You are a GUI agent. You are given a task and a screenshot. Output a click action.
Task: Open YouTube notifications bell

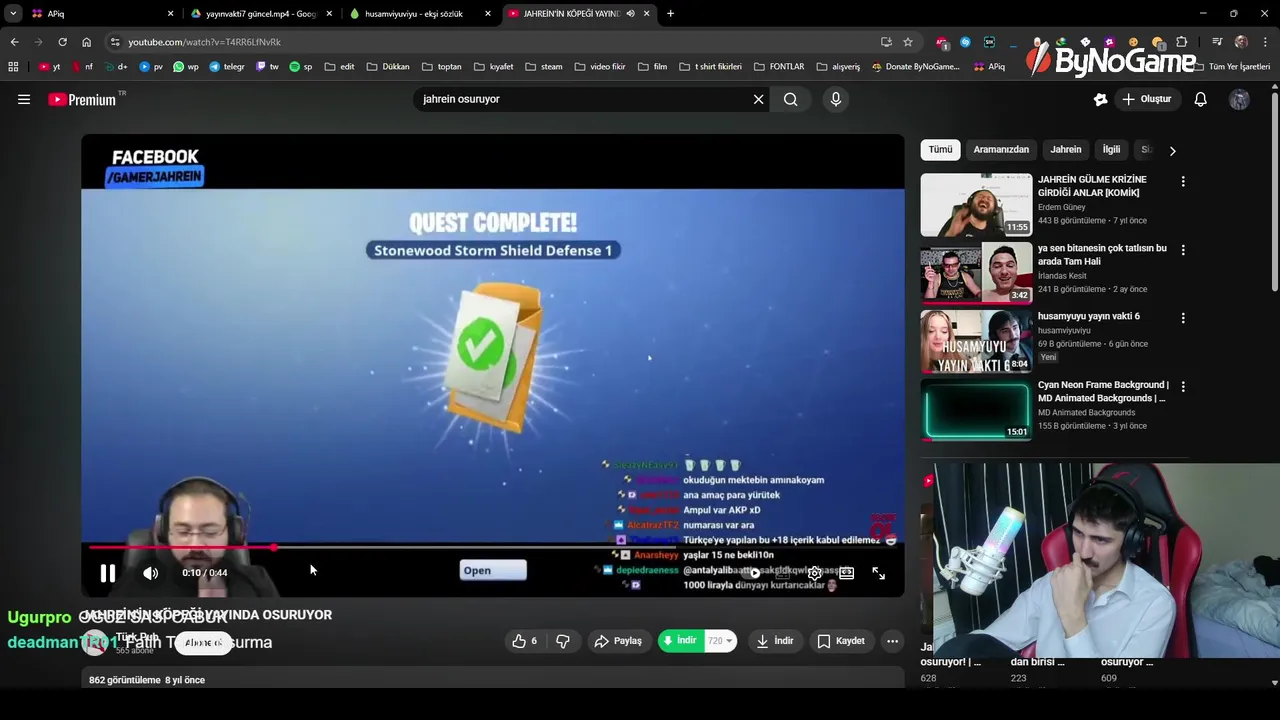(x=1201, y=99)
